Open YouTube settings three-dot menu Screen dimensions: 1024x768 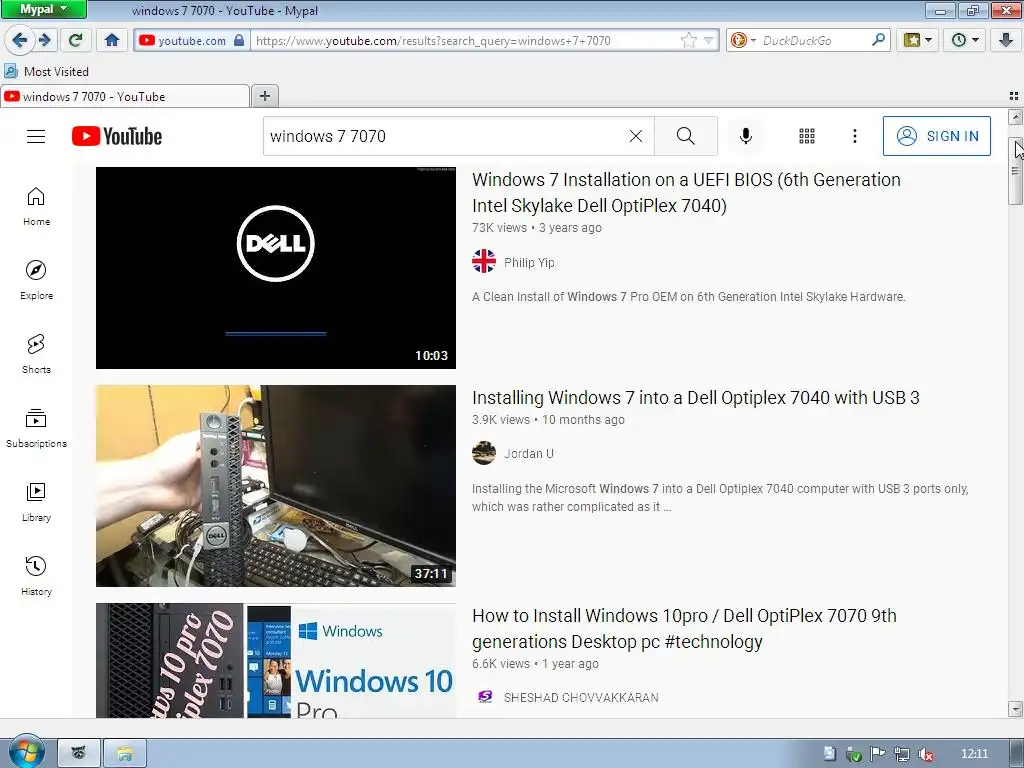click(x=854, y=136)
